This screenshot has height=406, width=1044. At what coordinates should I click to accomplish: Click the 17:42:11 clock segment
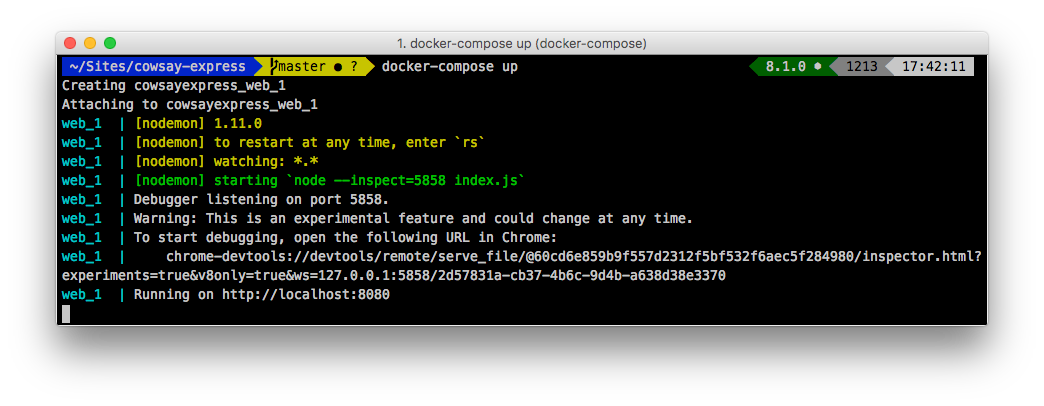[933, 67]
